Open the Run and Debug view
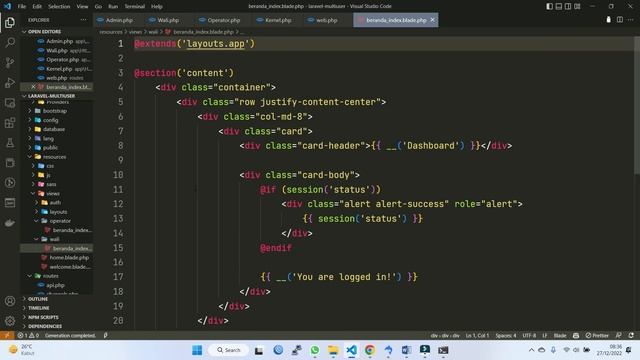This screenshot has height=360, width=640. click(10, 82)
